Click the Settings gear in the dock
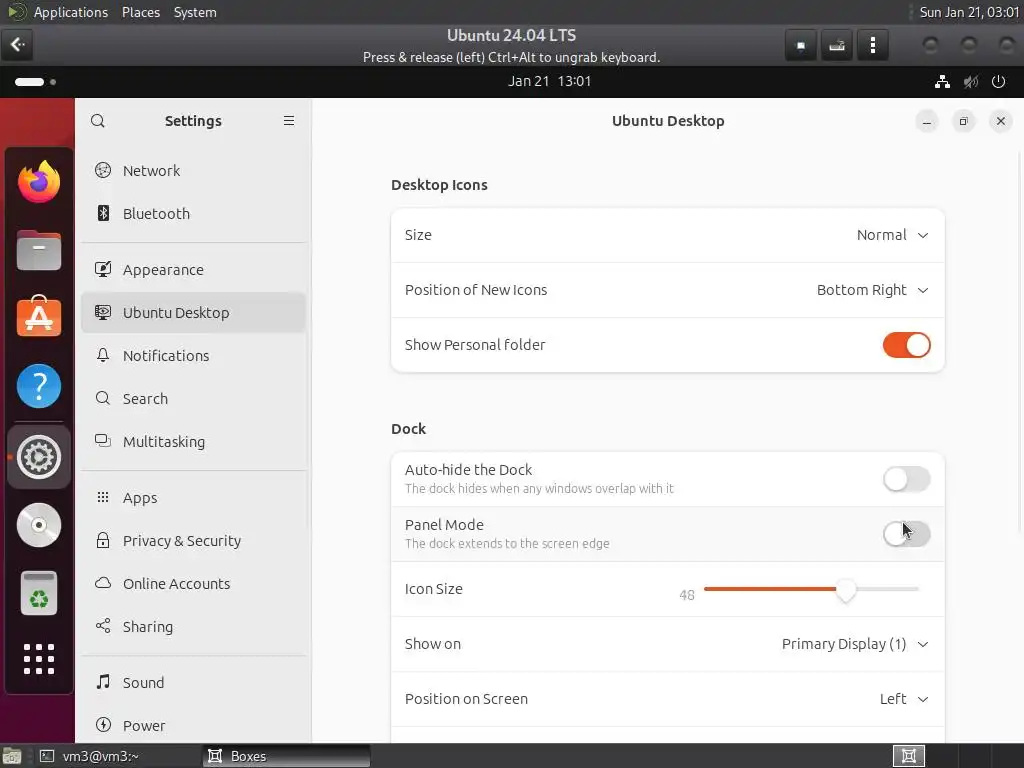Screen dimensions: 1024x768 tap(39, 457)
